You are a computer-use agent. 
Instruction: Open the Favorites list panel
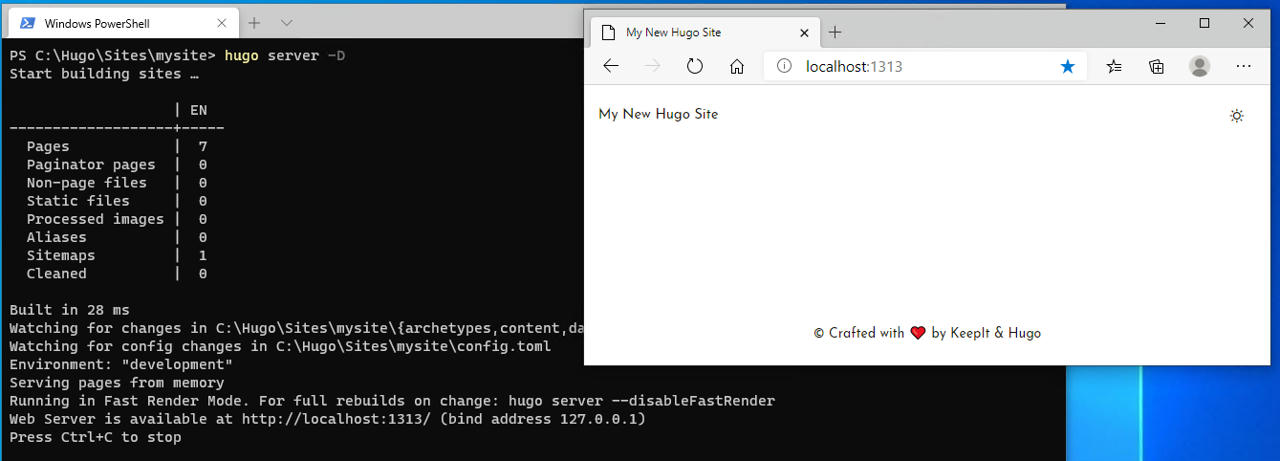[x=1114, y=66]
